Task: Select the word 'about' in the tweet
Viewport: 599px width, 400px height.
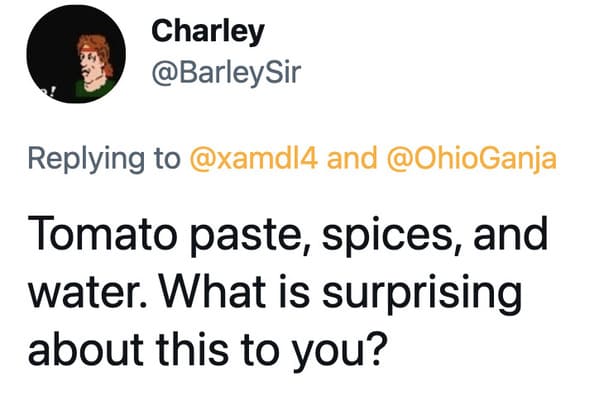Action: (x=86, y=348)
